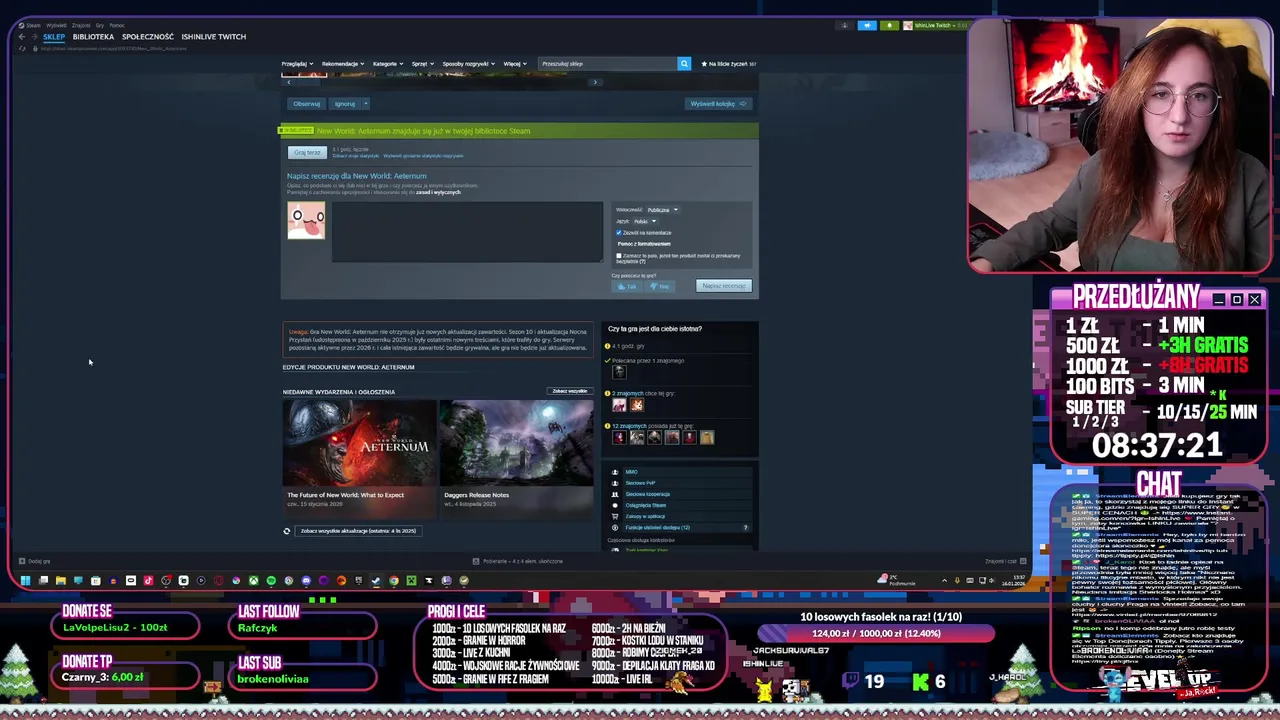Toggle Zezwól na komentarze checkbox
Image resolution: width=1280 pixels, height=720 pixels.
click(x=619, y=233)
